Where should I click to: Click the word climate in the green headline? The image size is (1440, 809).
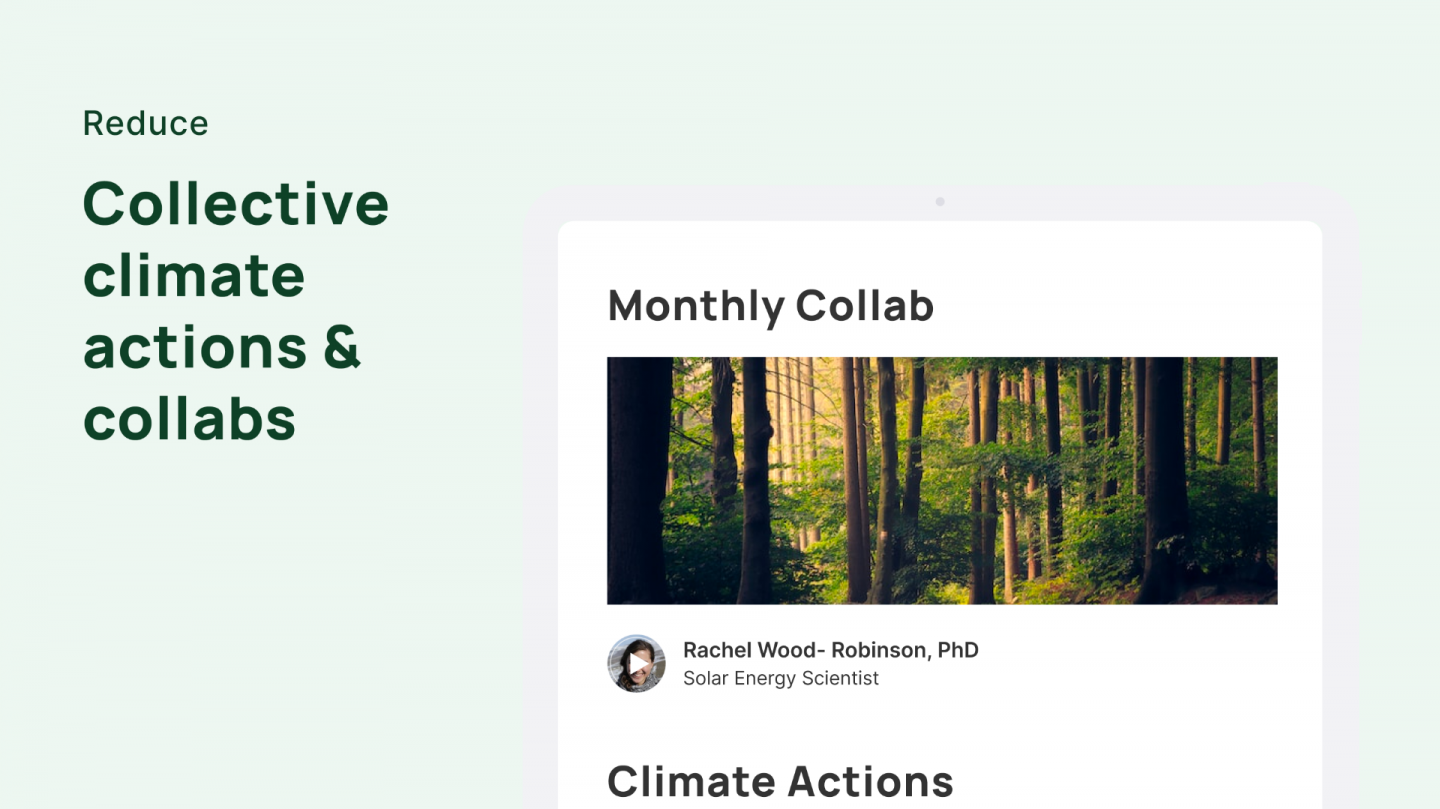(x=193, y=275)
